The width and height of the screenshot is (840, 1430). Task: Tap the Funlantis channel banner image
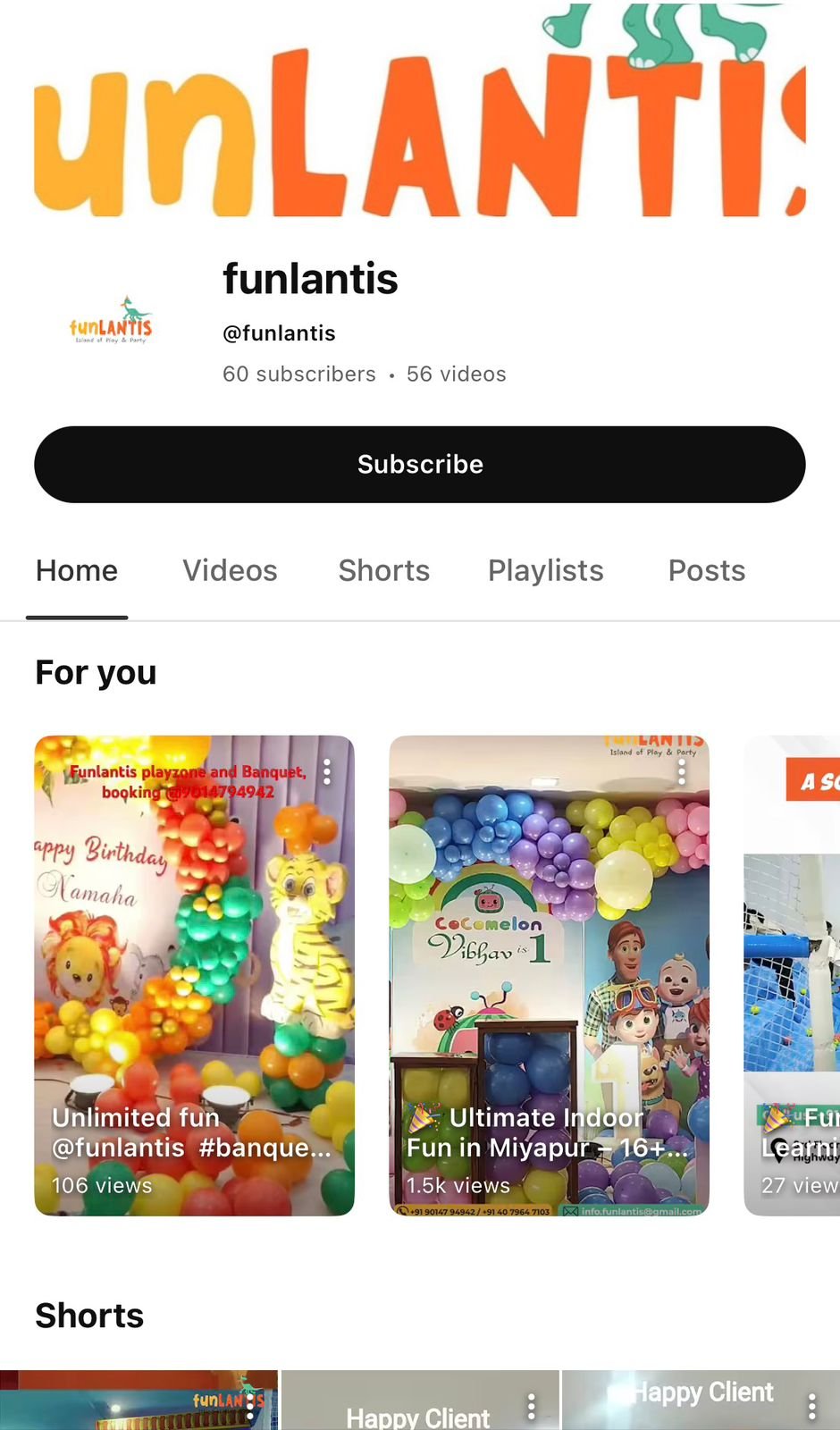point(420,108)
